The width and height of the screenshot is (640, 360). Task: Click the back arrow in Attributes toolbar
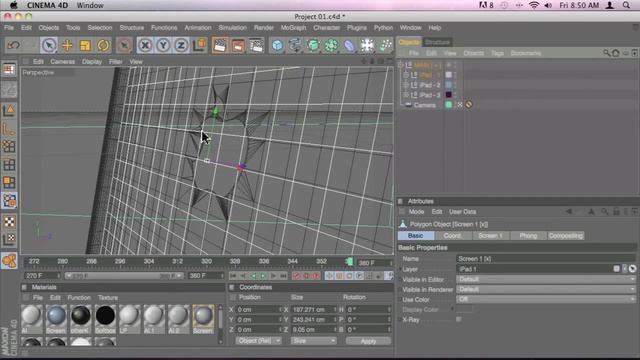tap(569, 211)
